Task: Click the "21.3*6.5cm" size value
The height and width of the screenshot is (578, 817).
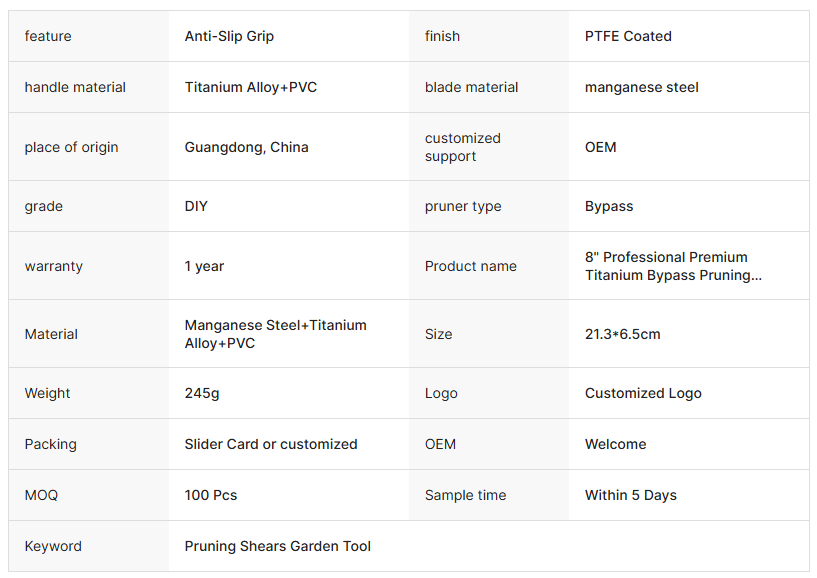Action: (x=622, y=334)
